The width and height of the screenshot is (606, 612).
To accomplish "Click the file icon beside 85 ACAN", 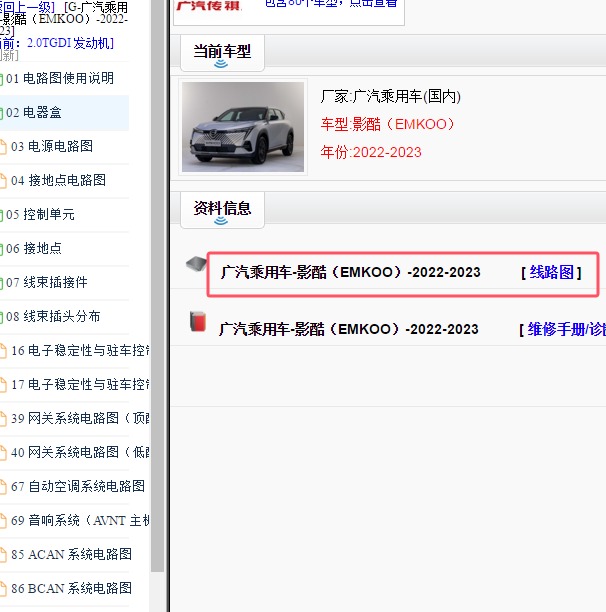I will (x=3, y=555).
